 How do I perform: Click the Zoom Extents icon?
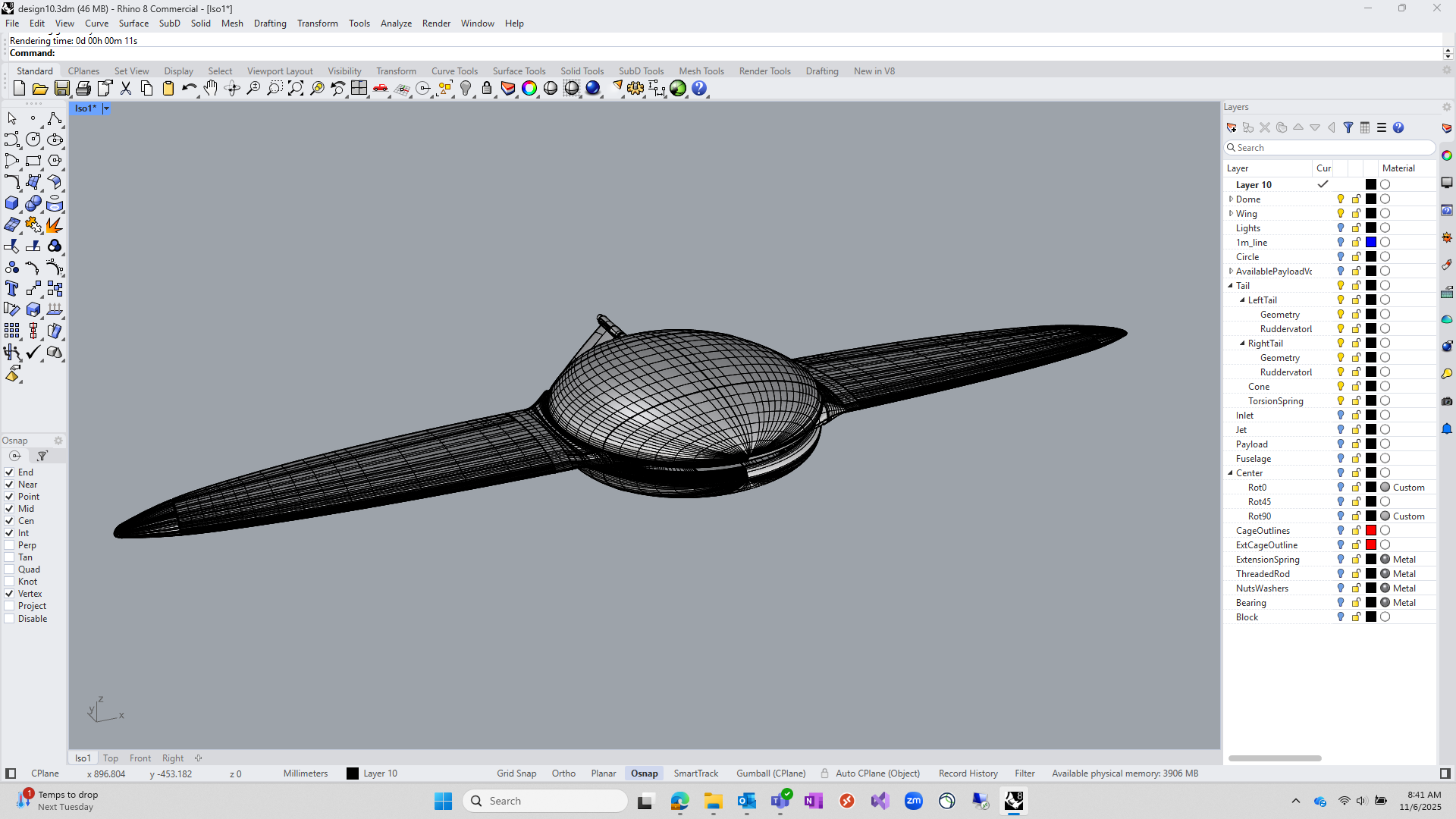pyautogui.click(x=296, y=89)
